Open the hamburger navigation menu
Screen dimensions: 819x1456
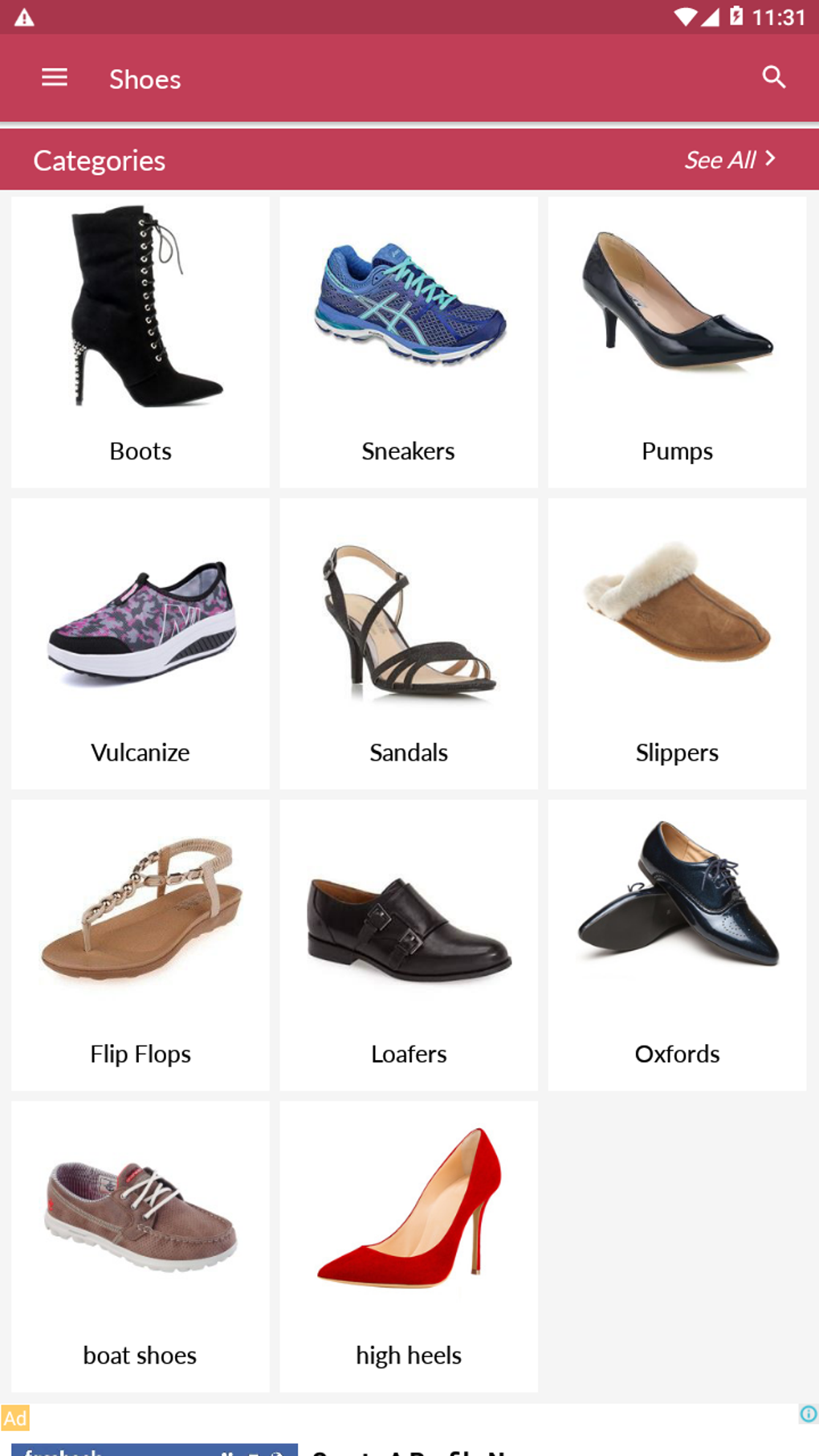(x=55, y=78)
